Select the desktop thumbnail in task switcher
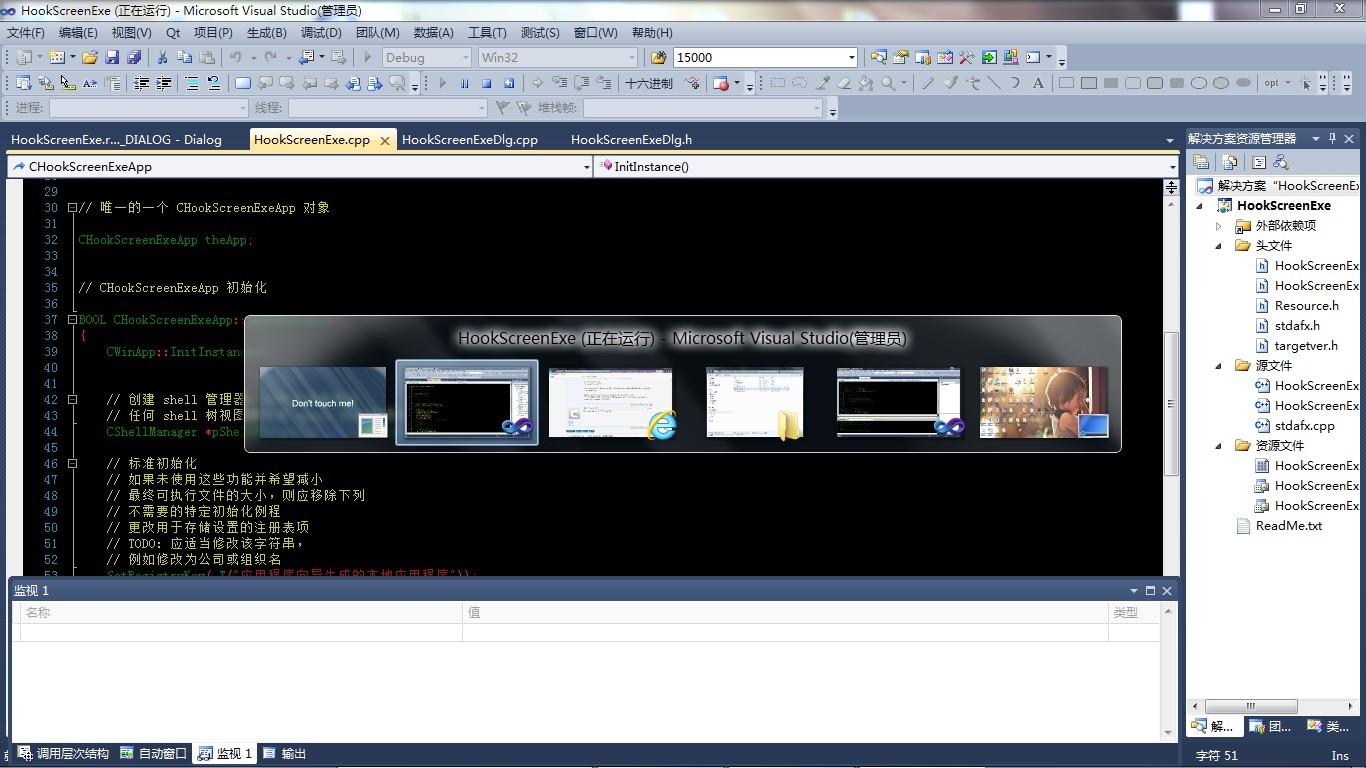The image size is (1366, 768). (x=1044, y=402)
